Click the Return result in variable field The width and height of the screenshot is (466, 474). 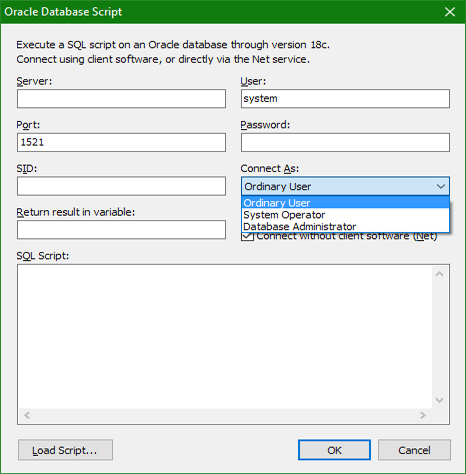[x=121, y=229]
